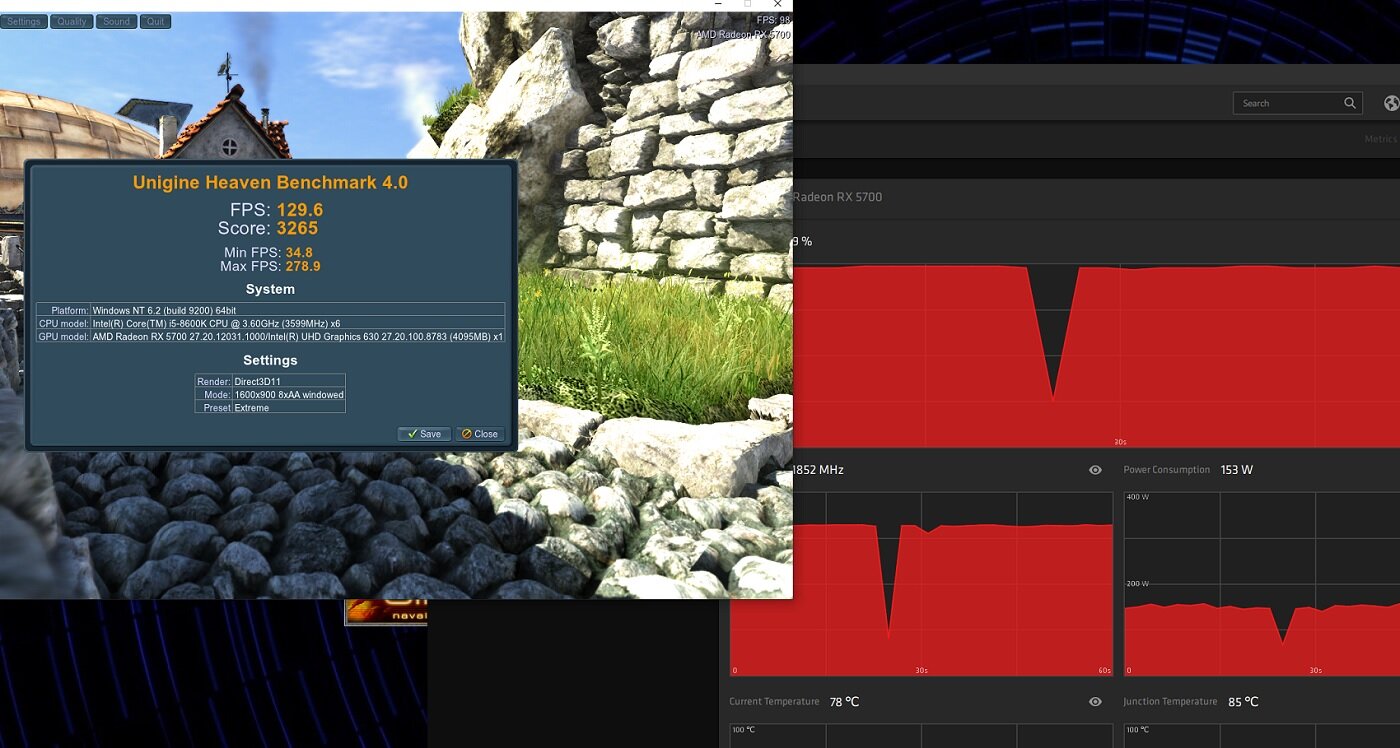Open the globe web icon in Radeon Software
Image resolution: width=1400 pixels, height=748 pixels.
pyautogui.click(x=1392, y=103)
